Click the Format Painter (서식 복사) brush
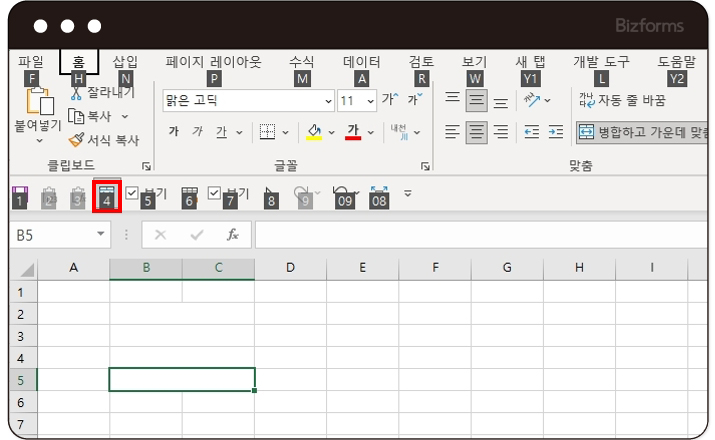The image size is (715, 440). [x=77, y=141]
